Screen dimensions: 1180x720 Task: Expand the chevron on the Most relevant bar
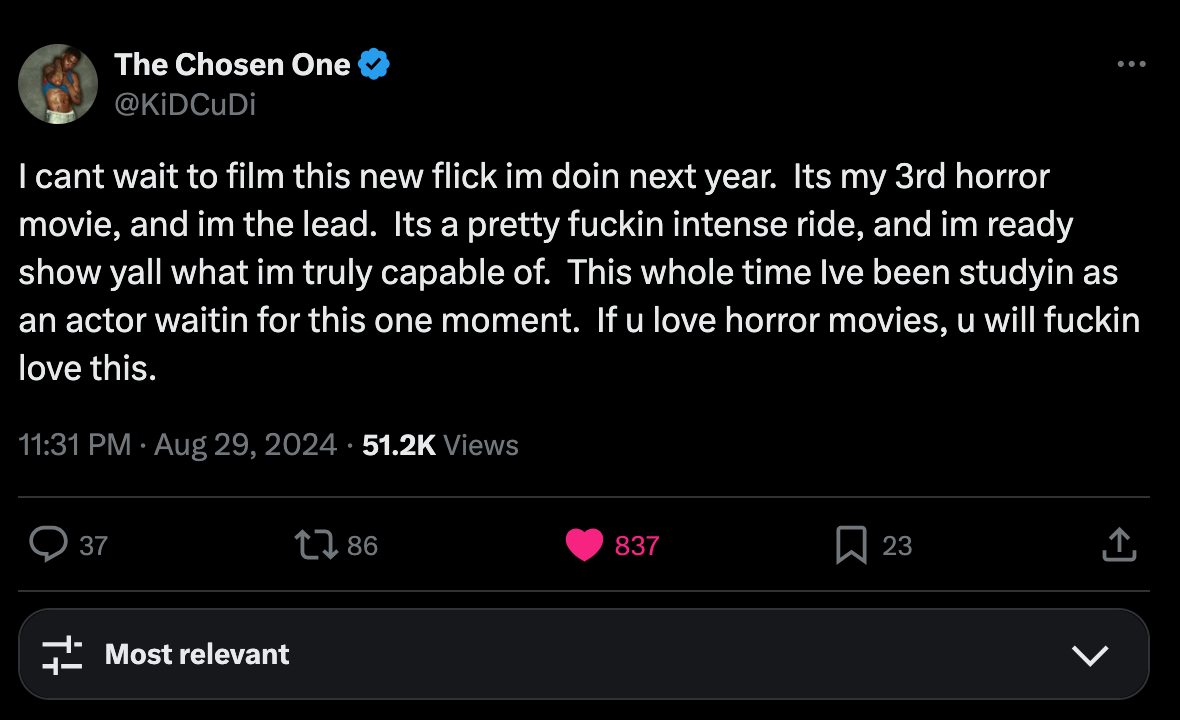1090,655
